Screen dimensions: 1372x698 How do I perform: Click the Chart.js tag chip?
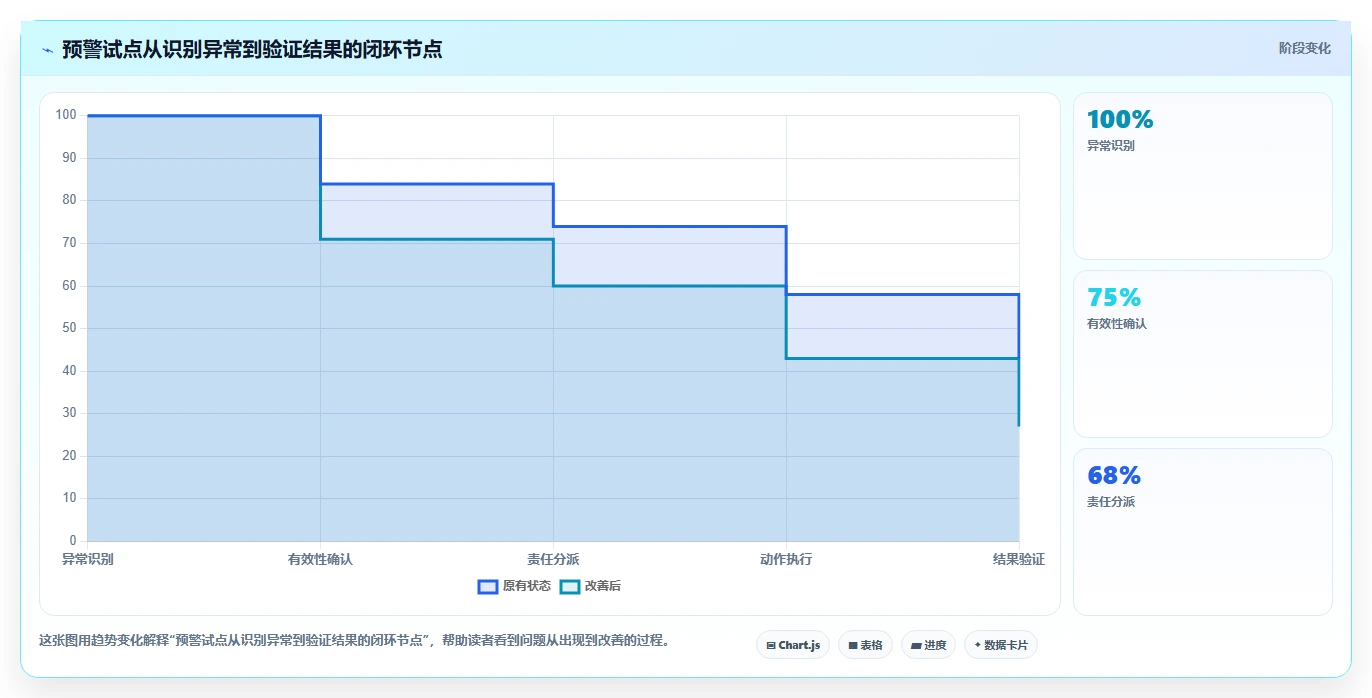point(793,645)
